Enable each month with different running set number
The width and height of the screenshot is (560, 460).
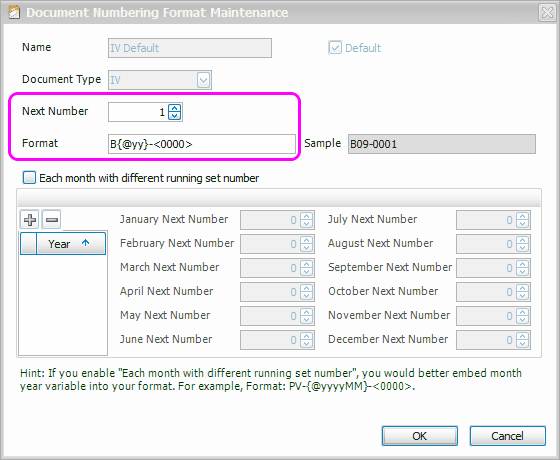coord(29,178)
